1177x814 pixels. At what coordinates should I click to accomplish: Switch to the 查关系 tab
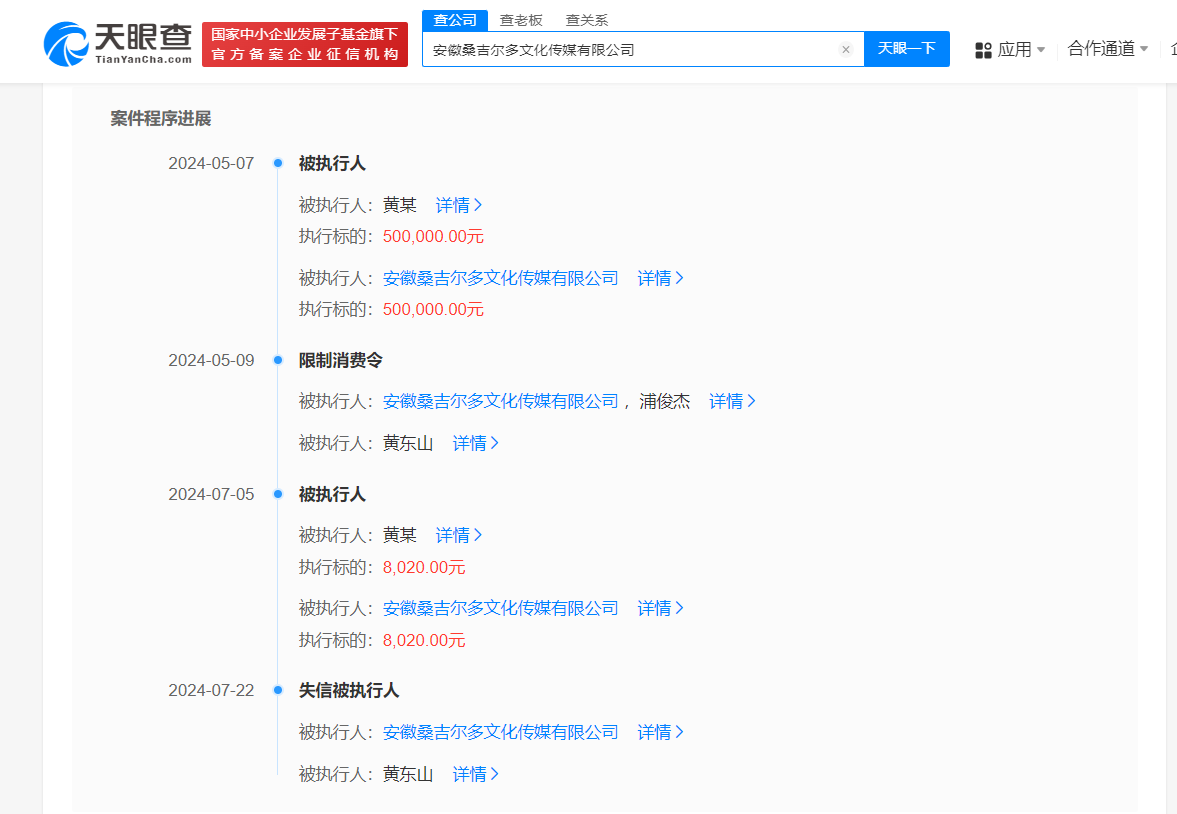point(586,19)
